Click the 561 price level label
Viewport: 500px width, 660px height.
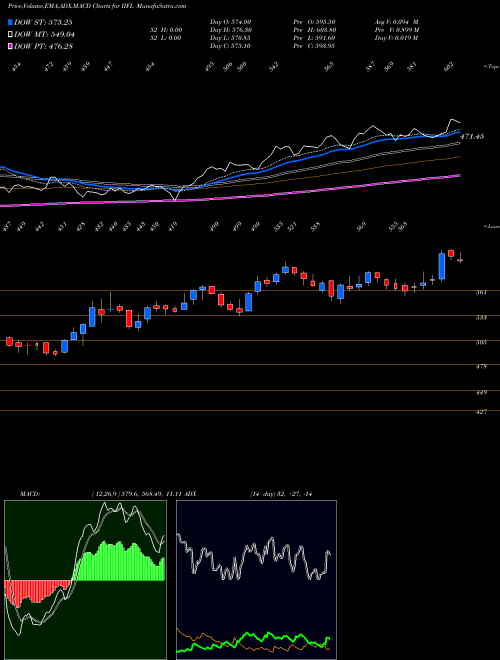tap(481, 293)
